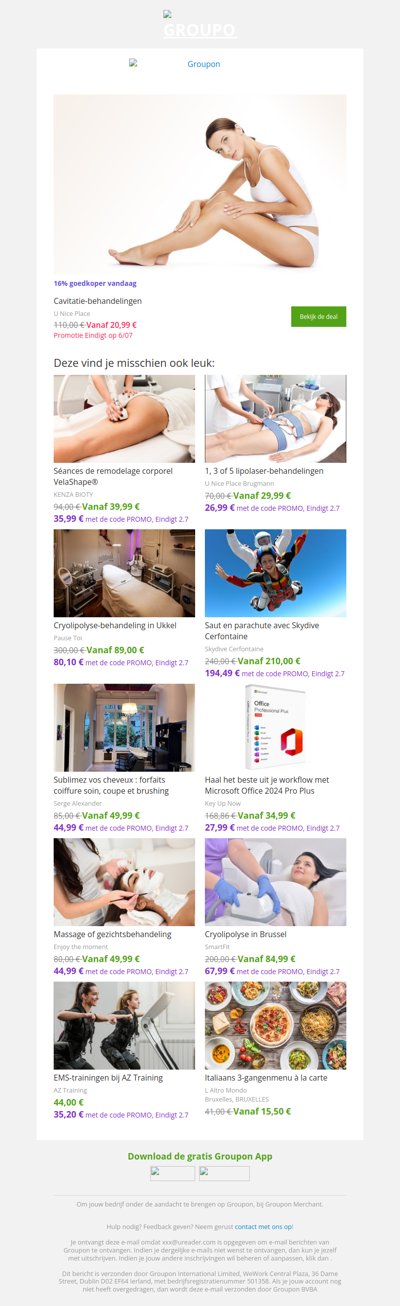Click the Download de gratis Groupon App heading
Screen dimensions: 400x1306
[200, 1156]
